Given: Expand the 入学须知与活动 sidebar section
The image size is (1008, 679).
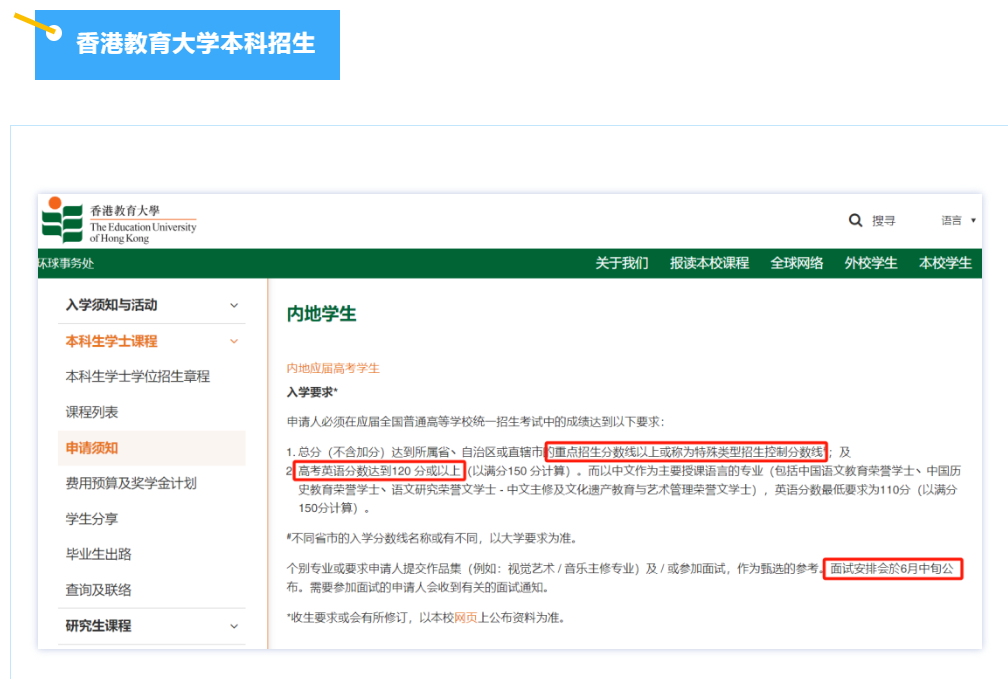Looking at the screenshot, I should click(234, 305).
